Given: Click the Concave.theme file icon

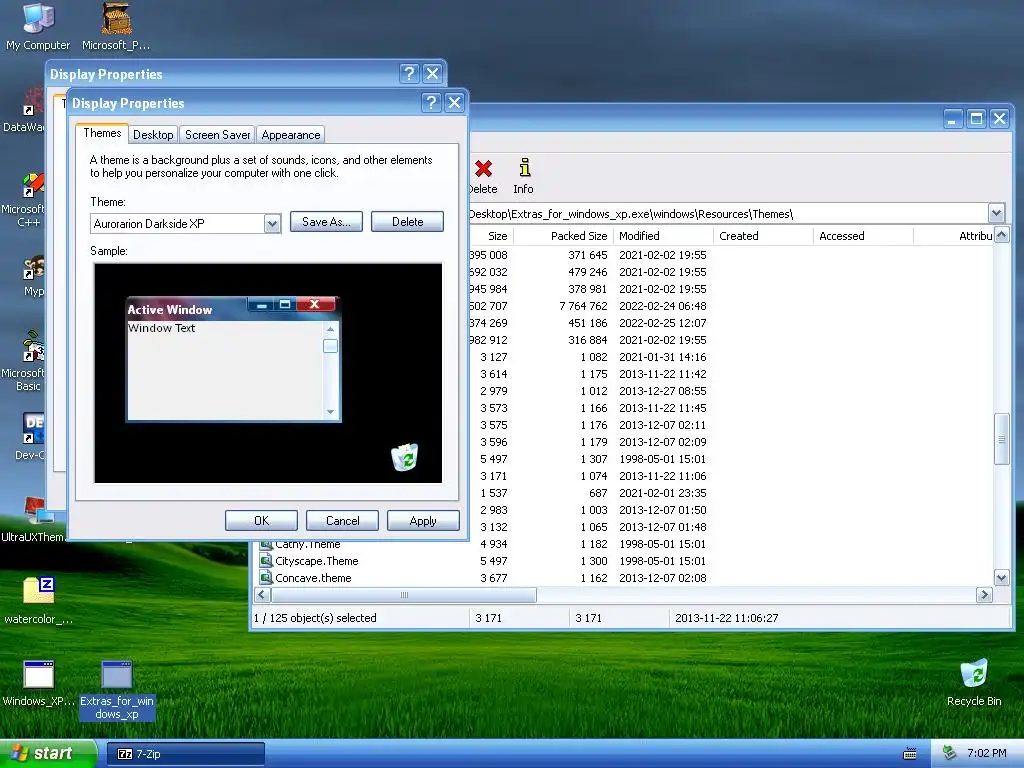Looking at the screenshot, I should click(266, 578).
